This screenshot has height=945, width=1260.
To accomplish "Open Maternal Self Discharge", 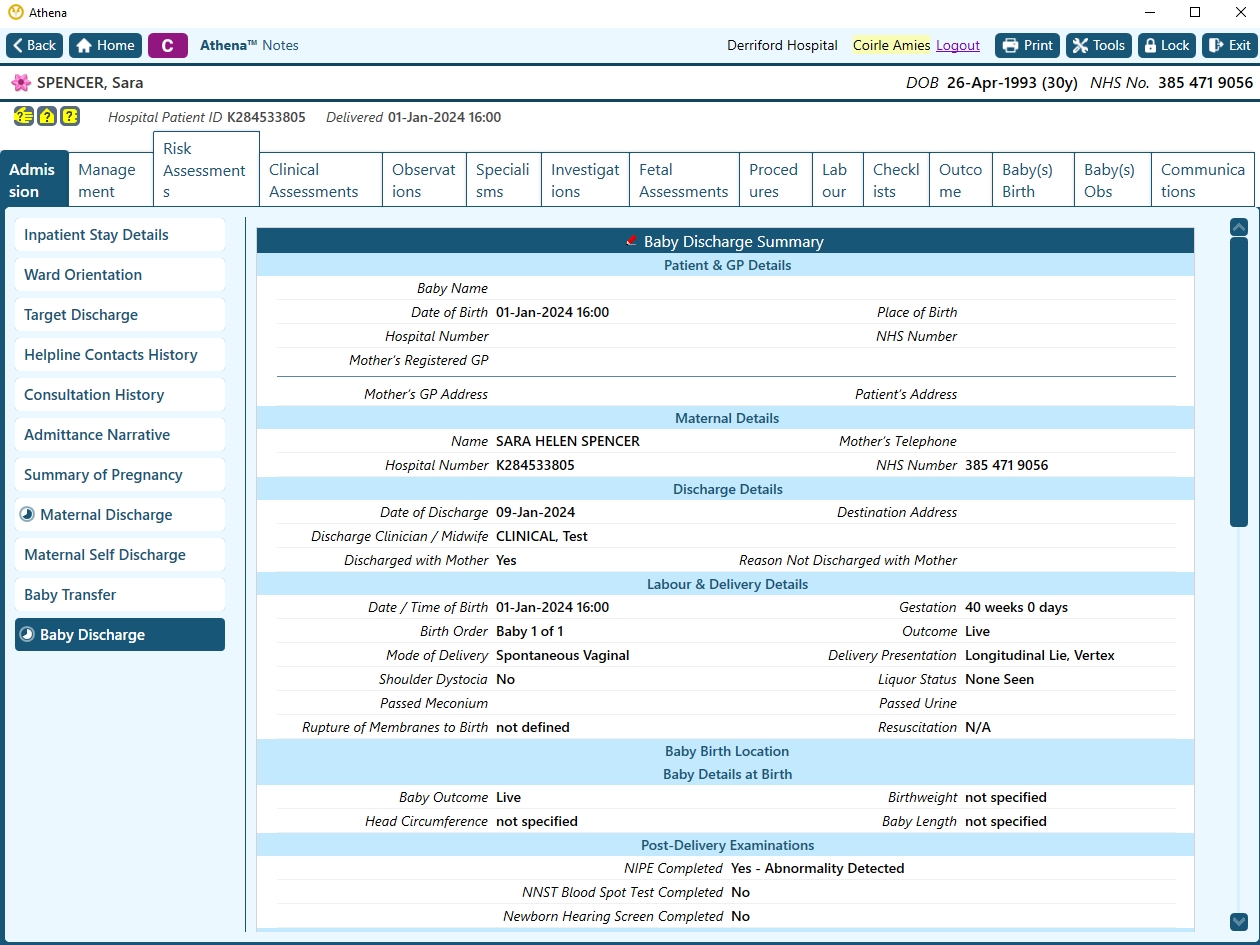I will pos(120,555).
